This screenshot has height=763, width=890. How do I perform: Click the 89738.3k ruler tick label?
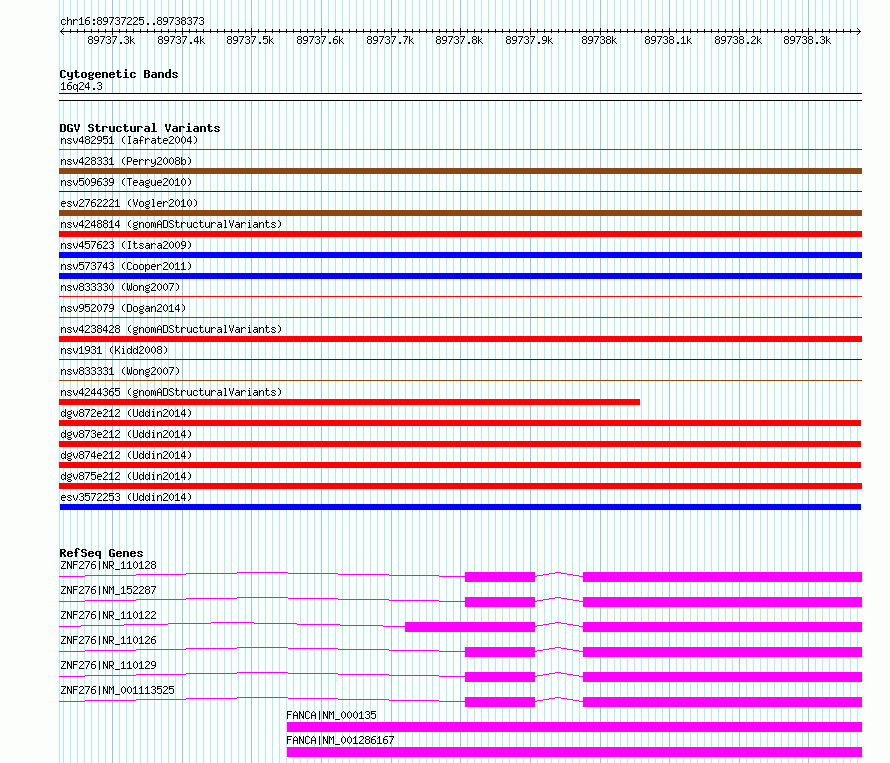tap(807, 40)
